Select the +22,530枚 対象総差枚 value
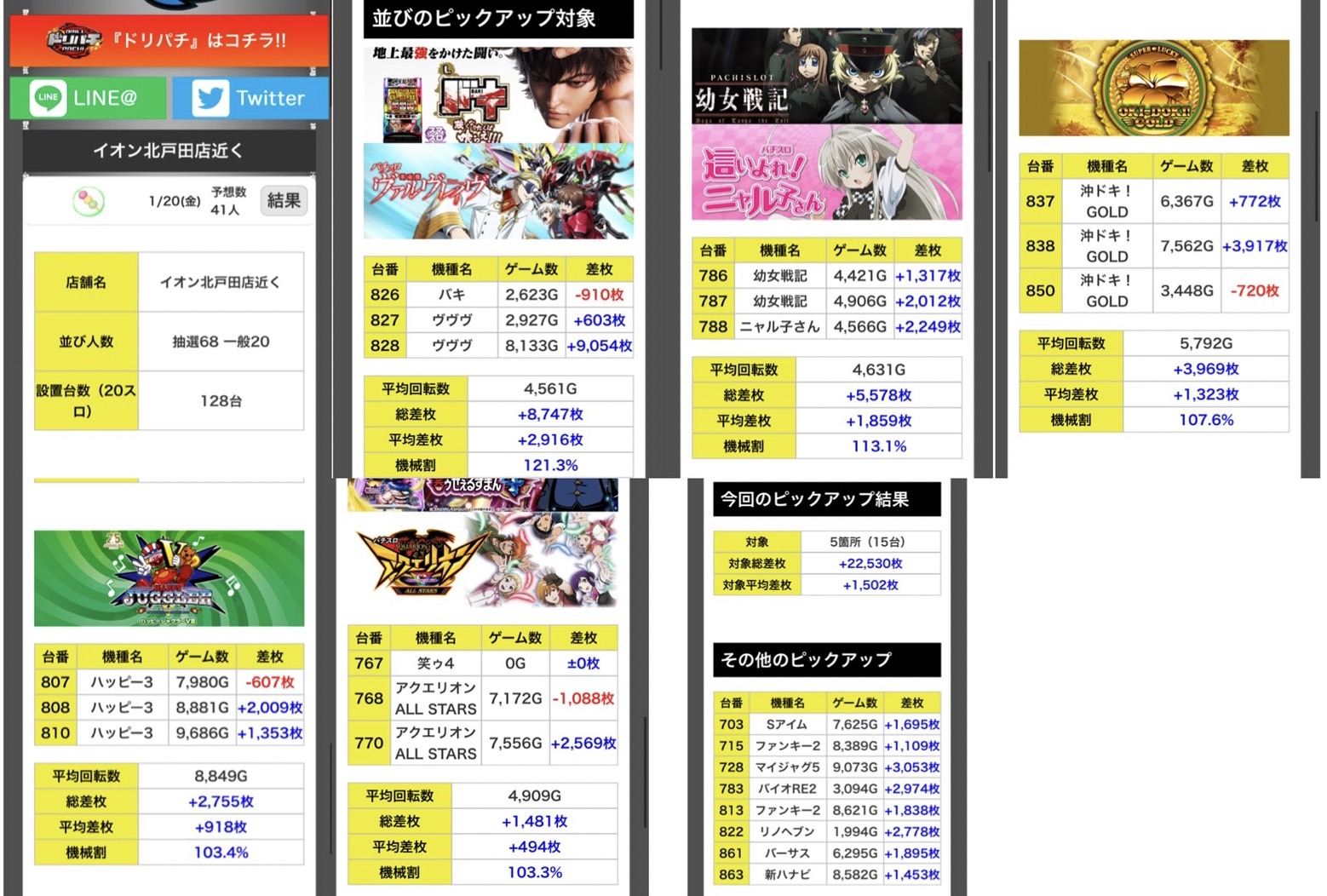Image resolution: width=1327 pixels, height=896 pixels. [x=870, y=564]
